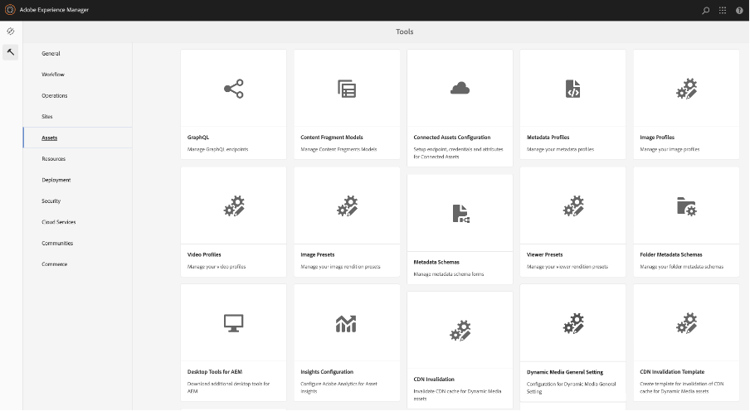This screenshot has width=750, height=411.
Task: Open the GraphQL title link
Action: pyautogui.click(x=198, y=137)
